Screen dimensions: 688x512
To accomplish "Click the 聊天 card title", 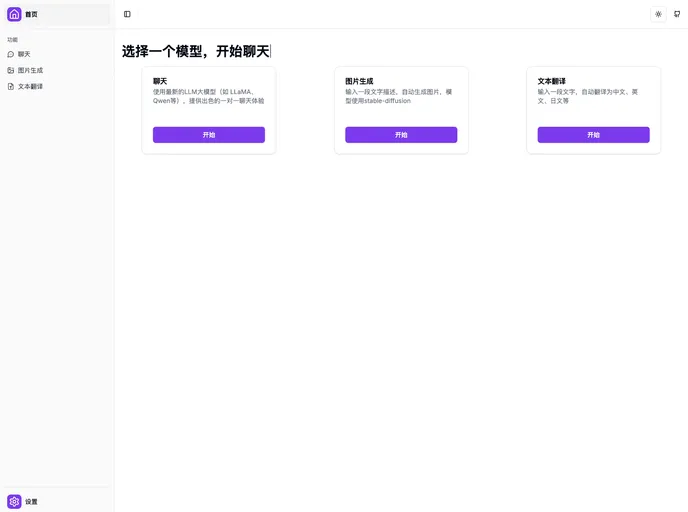I will coord(160,81).
